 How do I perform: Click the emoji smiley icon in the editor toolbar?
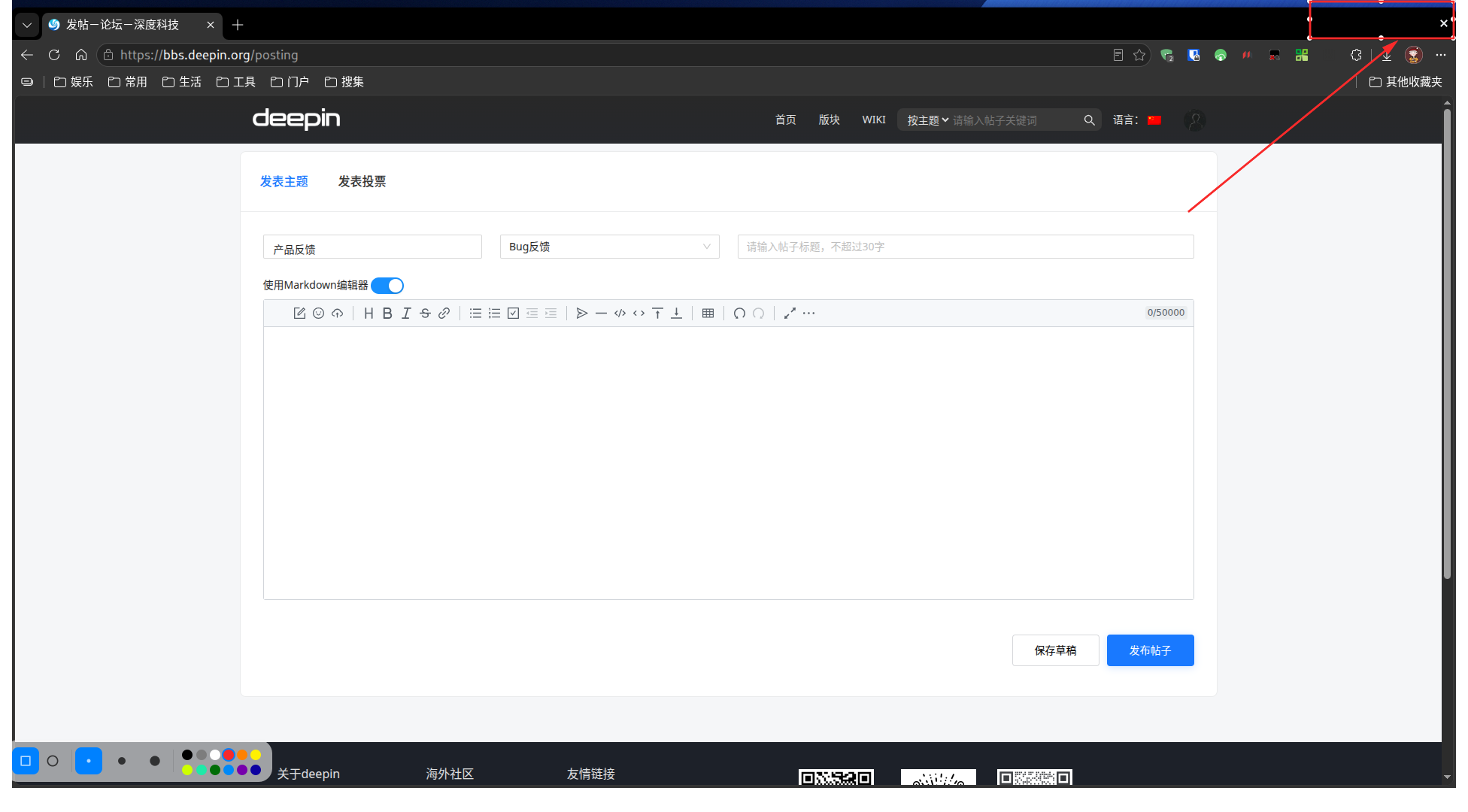(x=318, y=314)
